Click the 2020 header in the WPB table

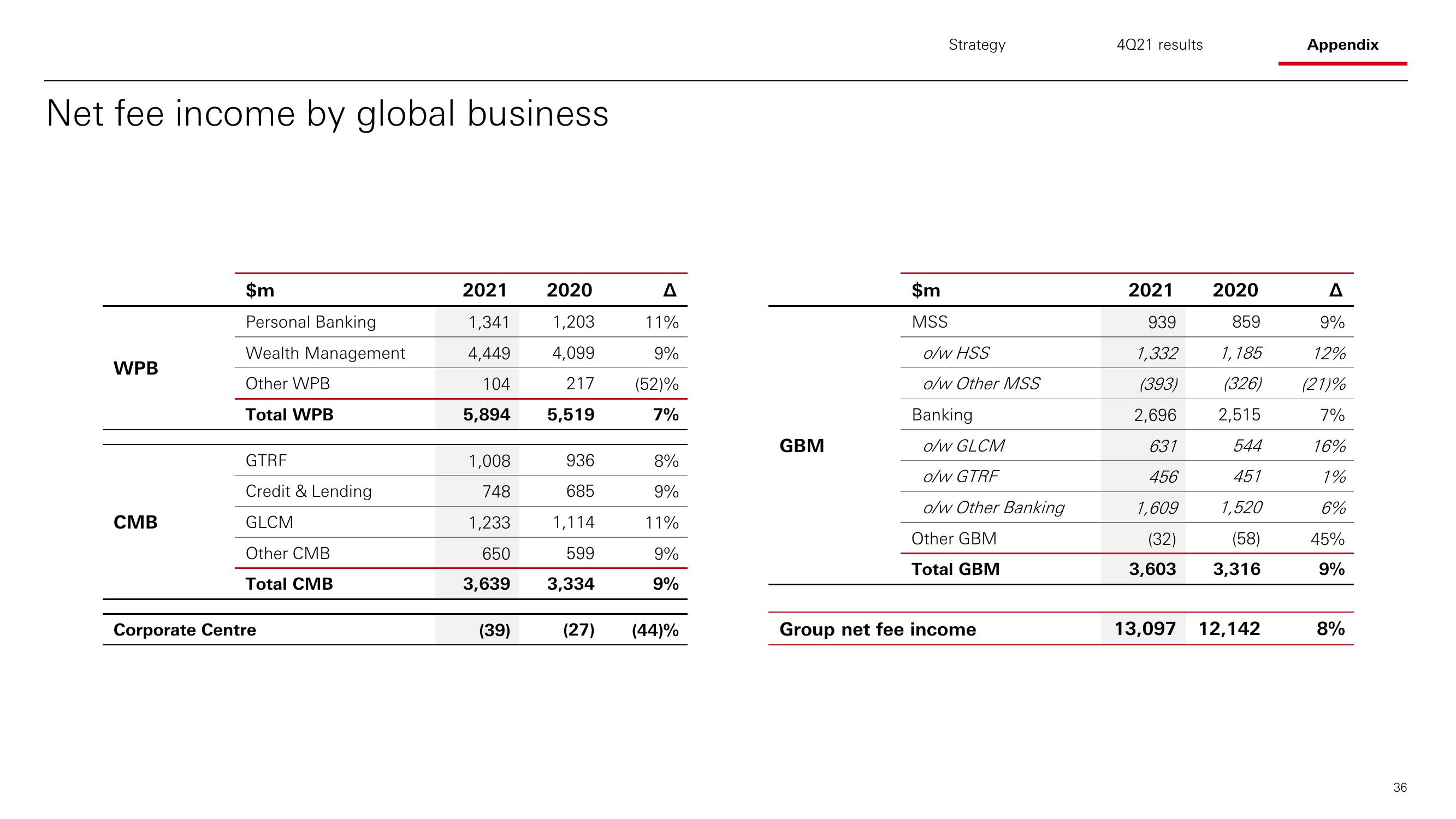pyautogui.click(x=569, y=290)
